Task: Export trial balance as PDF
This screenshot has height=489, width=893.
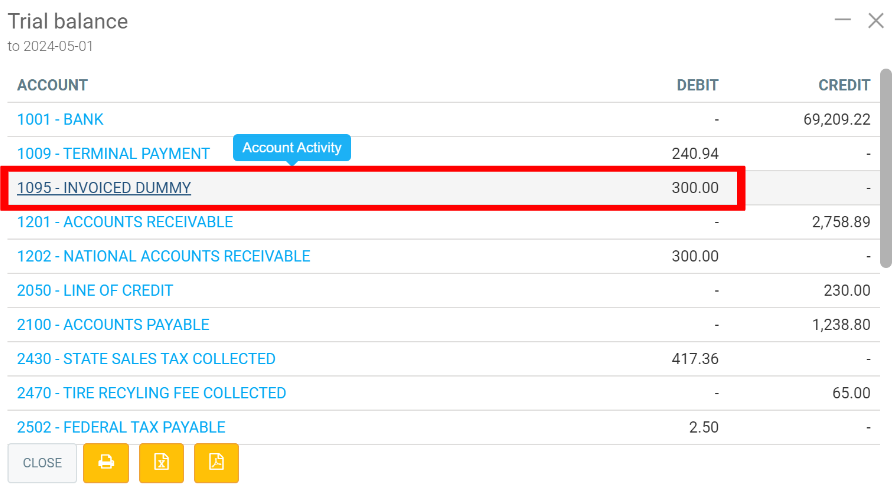Action: coord(216,463)
